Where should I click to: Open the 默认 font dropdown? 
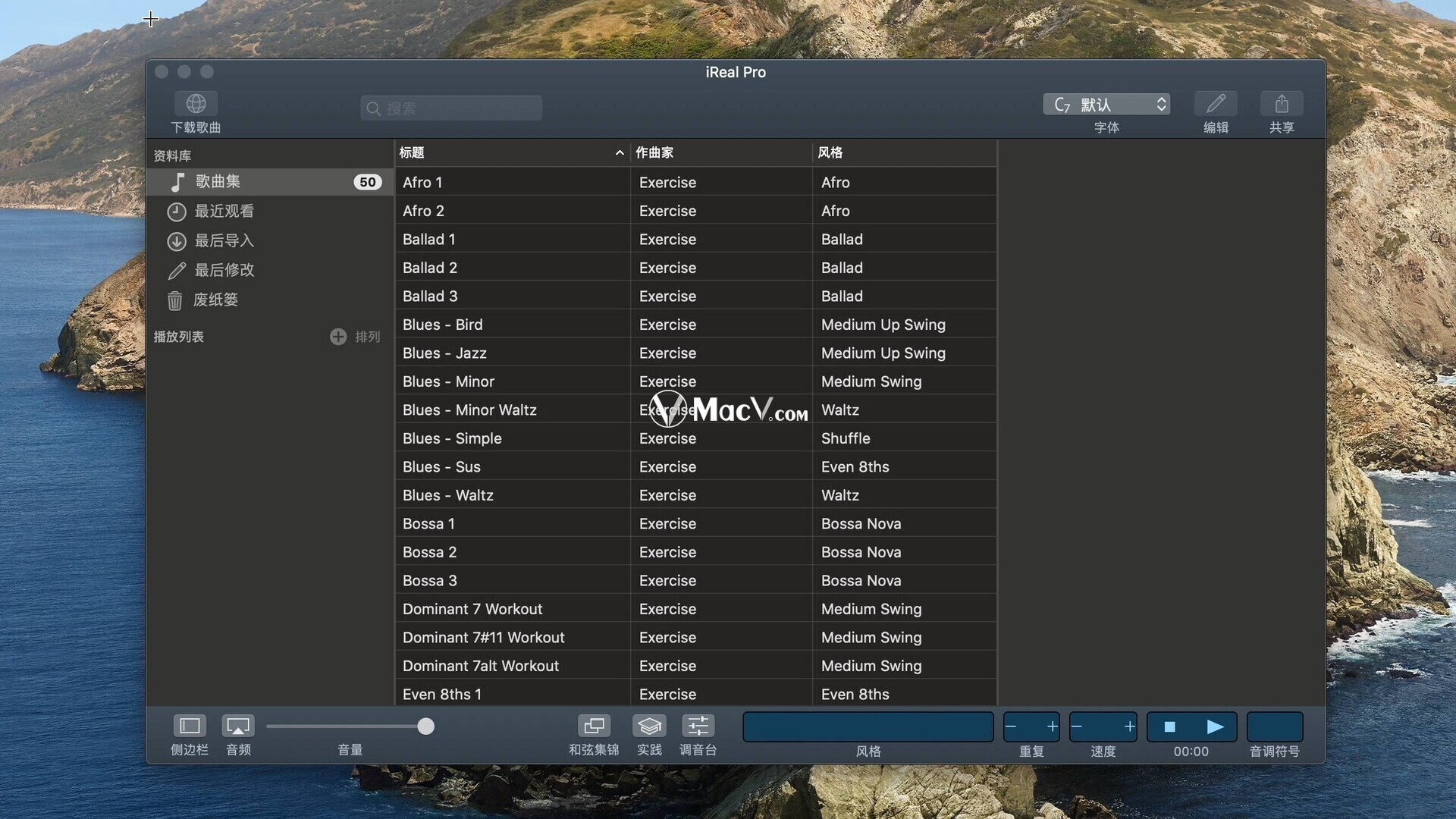(1106, 105)
